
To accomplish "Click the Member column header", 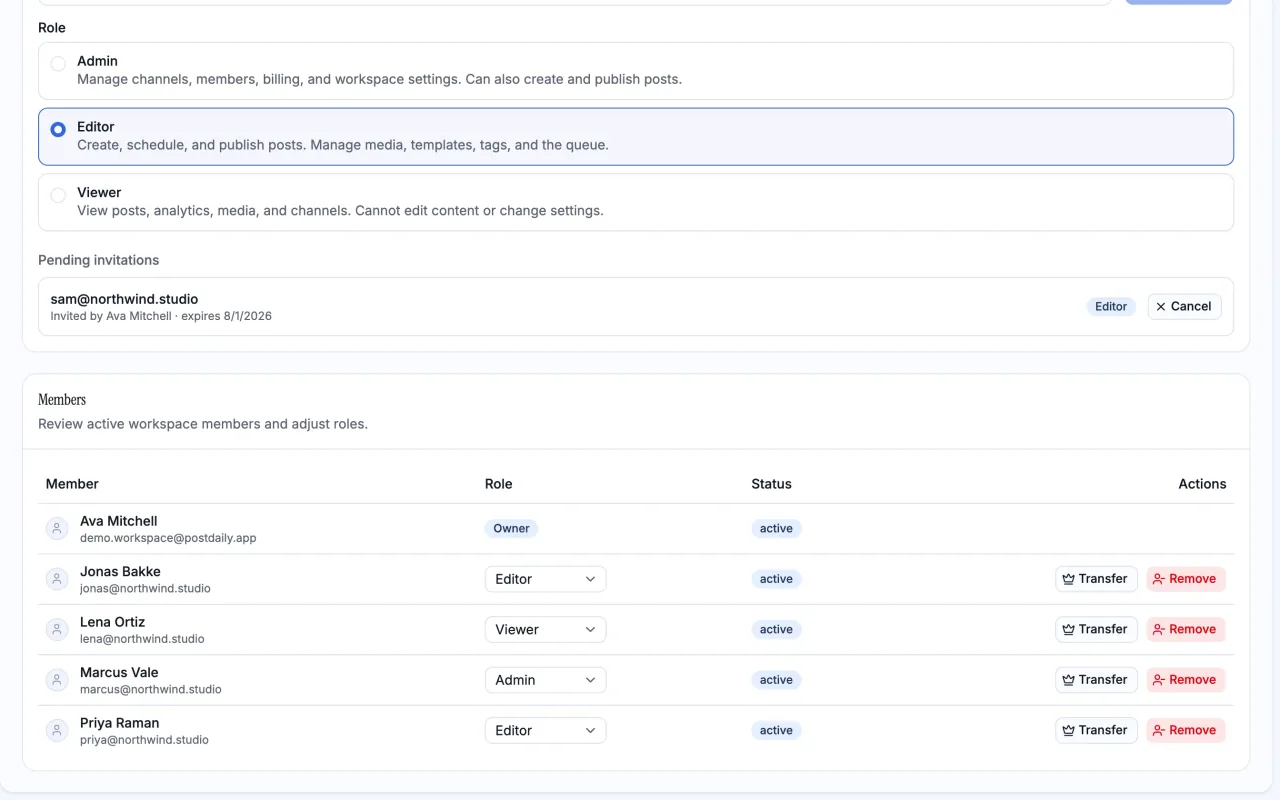I will tap(72, 484).
